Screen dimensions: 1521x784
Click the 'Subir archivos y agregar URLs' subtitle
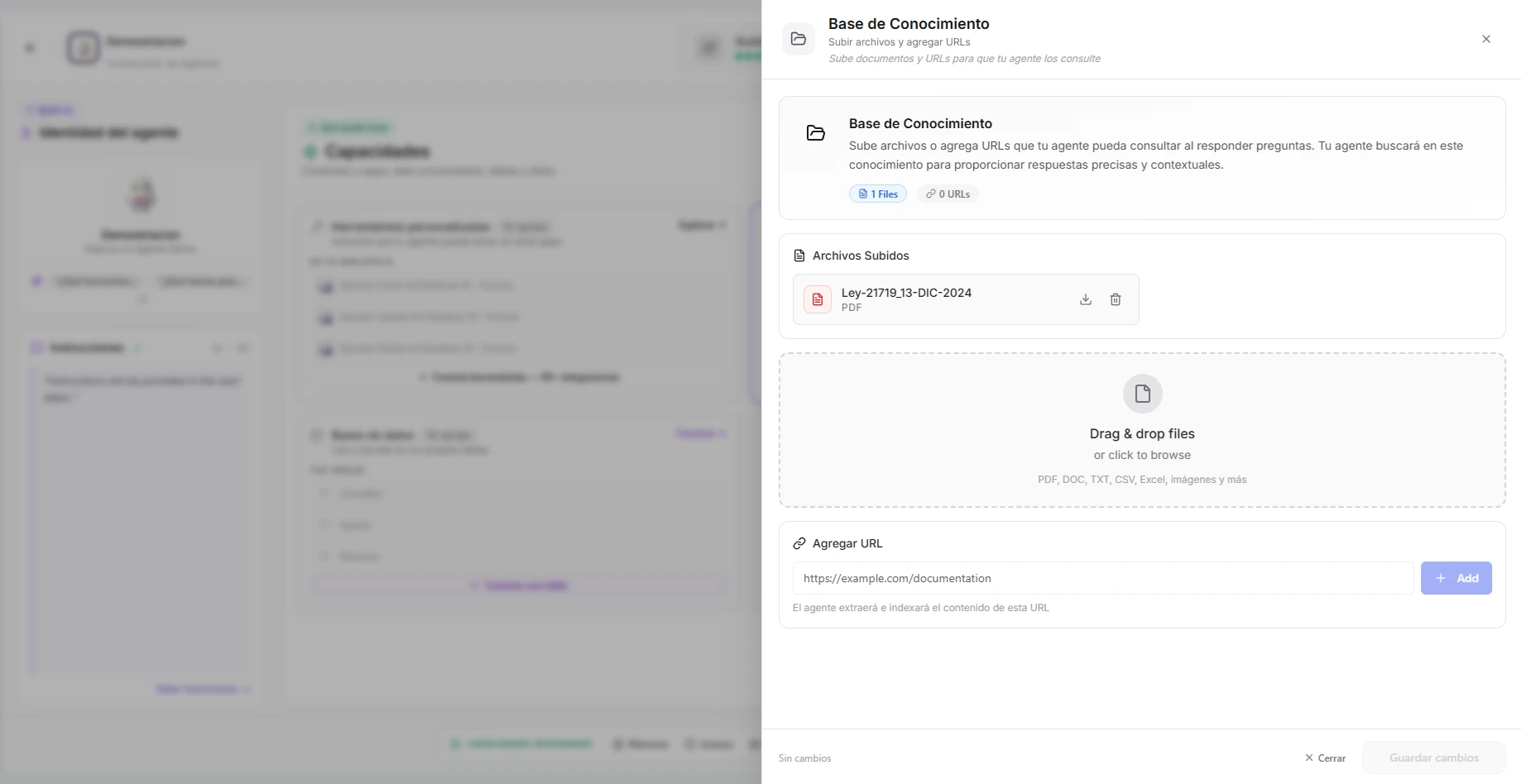(x=899, y=42)
